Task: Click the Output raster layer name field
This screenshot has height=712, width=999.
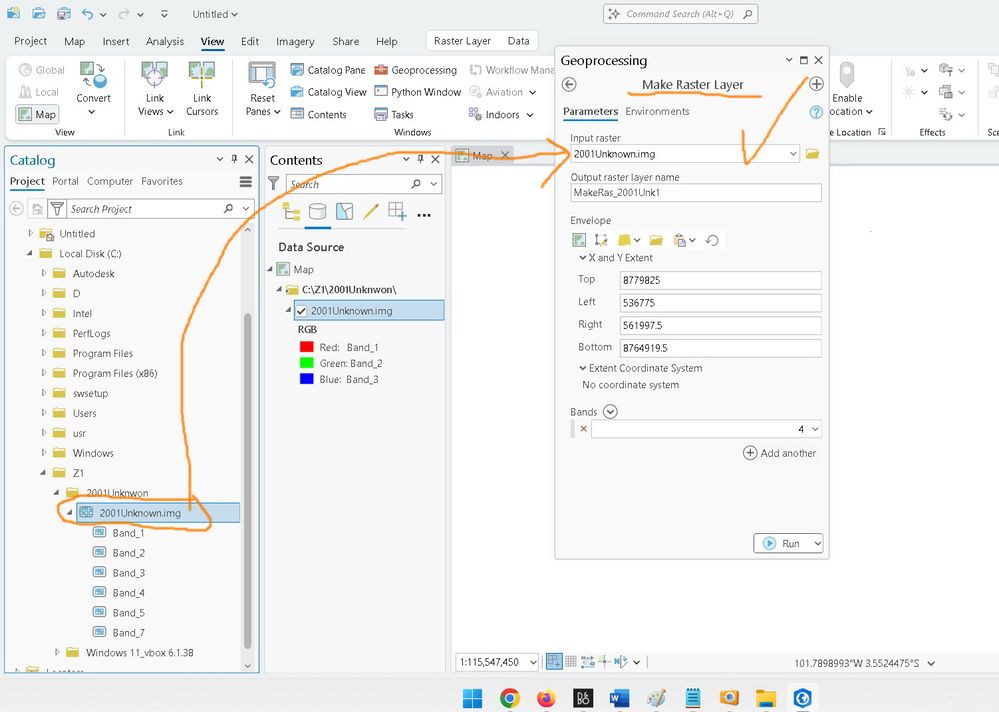Action: 695,193
